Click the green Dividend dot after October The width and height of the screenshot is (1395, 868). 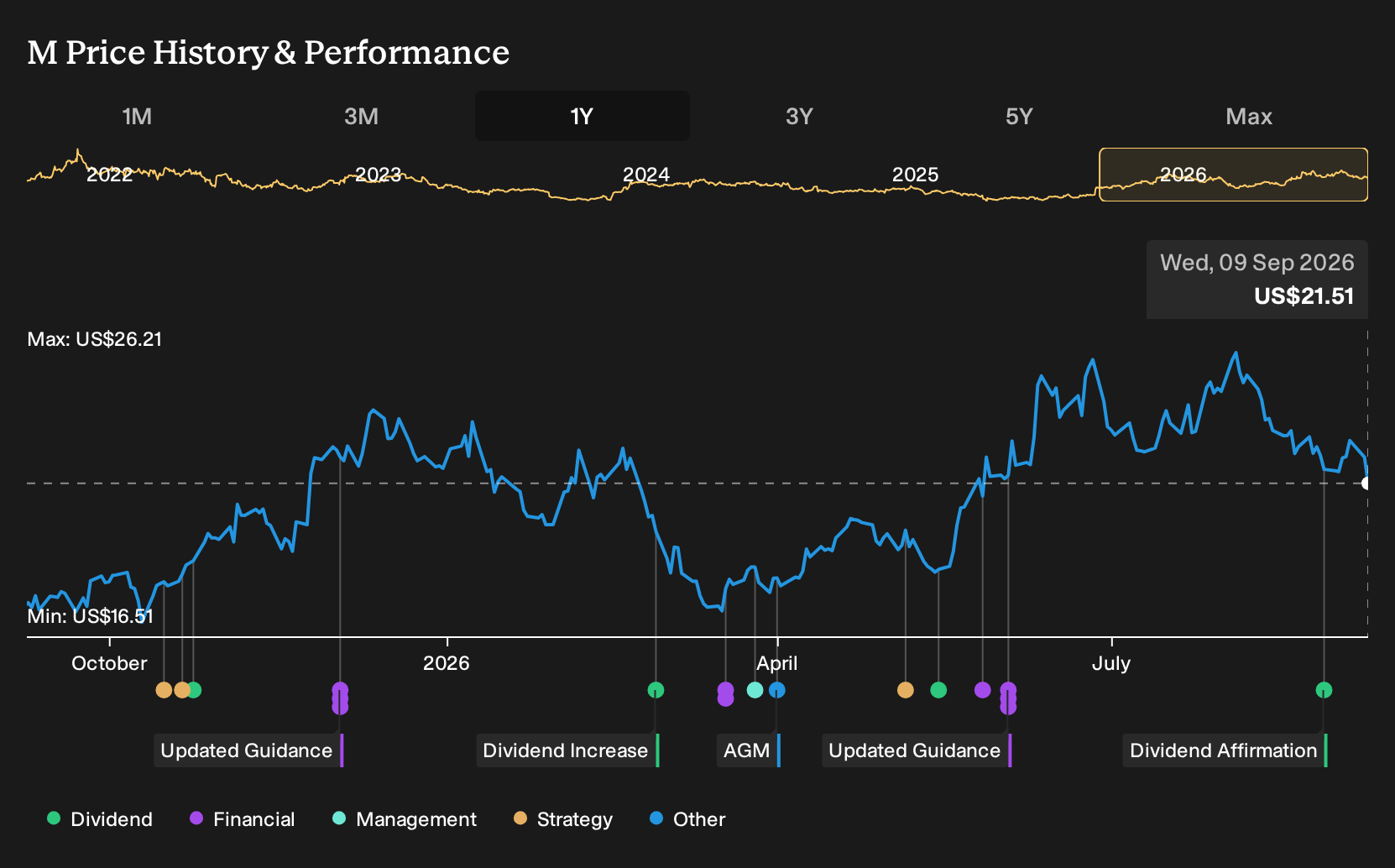pos(194,690)
